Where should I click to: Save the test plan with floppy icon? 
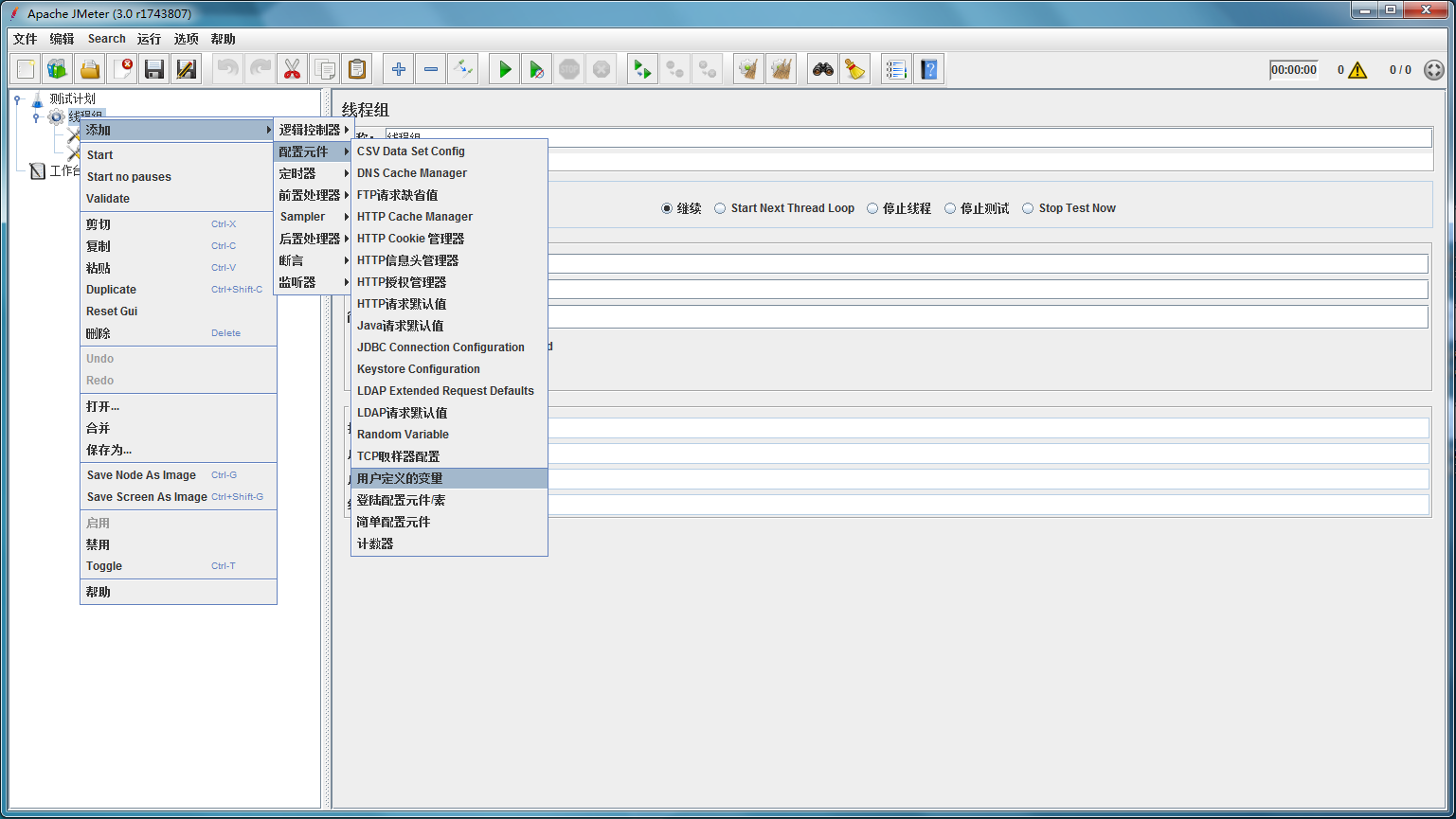point(154,69)
